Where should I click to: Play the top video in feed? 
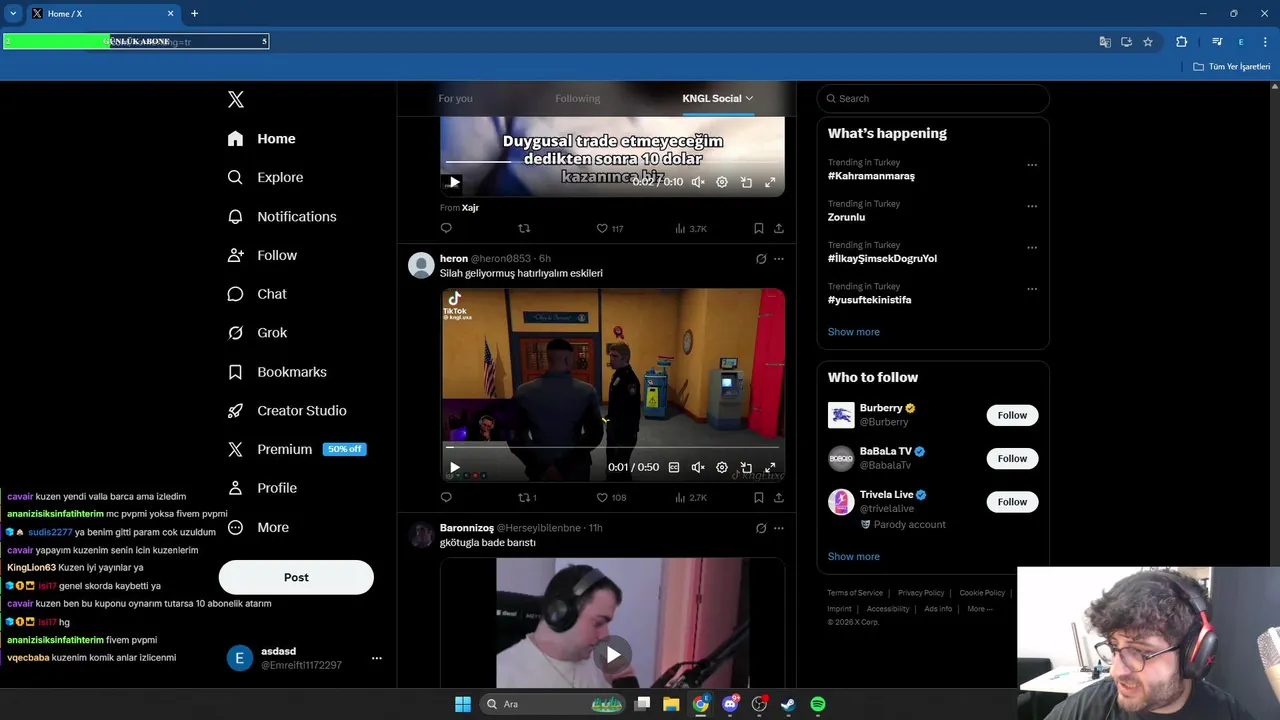coord(454,182)
